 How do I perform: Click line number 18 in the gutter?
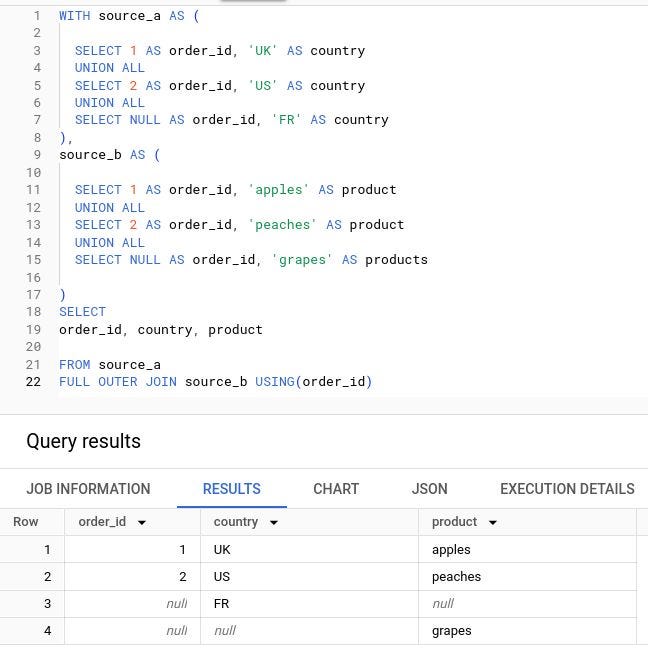click(x=33, y=312)
